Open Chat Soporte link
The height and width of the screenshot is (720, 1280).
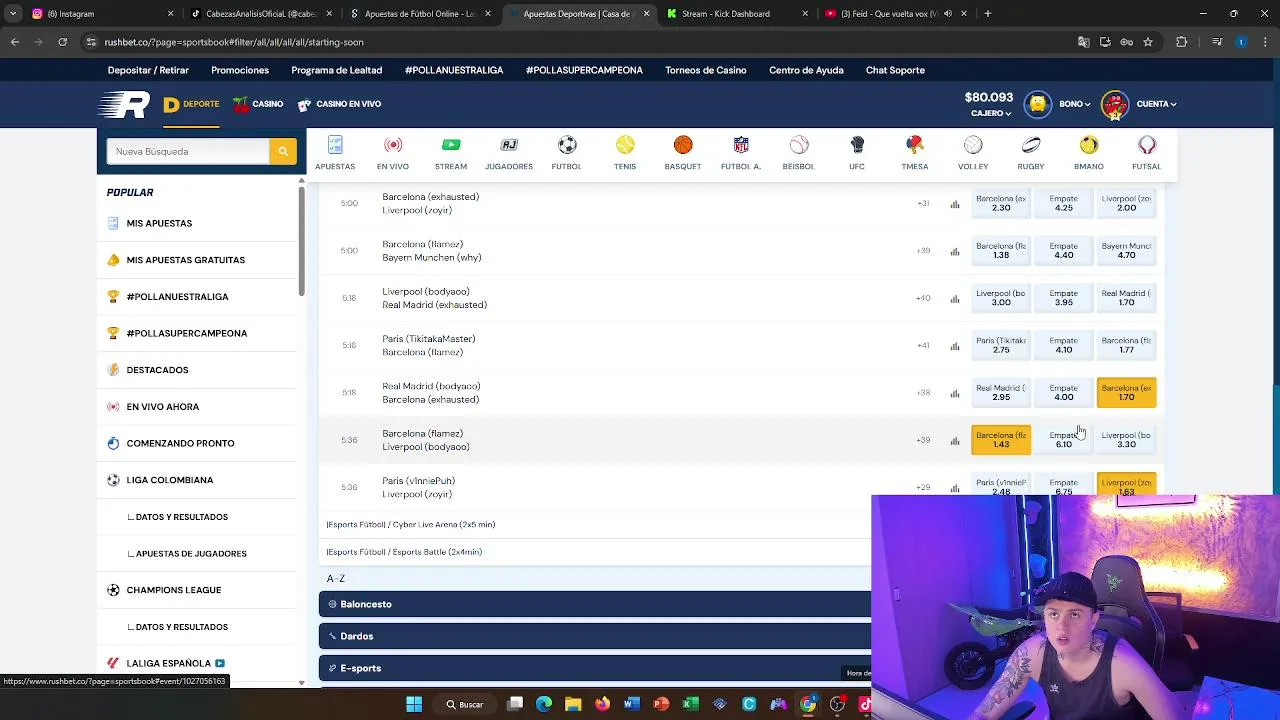(895, 70)
